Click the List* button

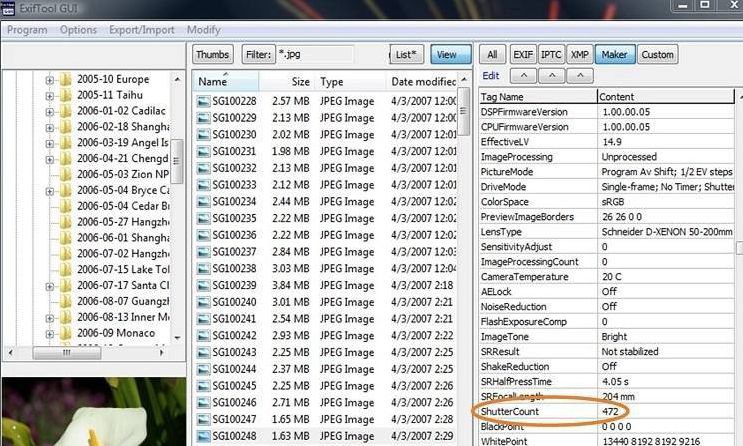tap(407, 55)
